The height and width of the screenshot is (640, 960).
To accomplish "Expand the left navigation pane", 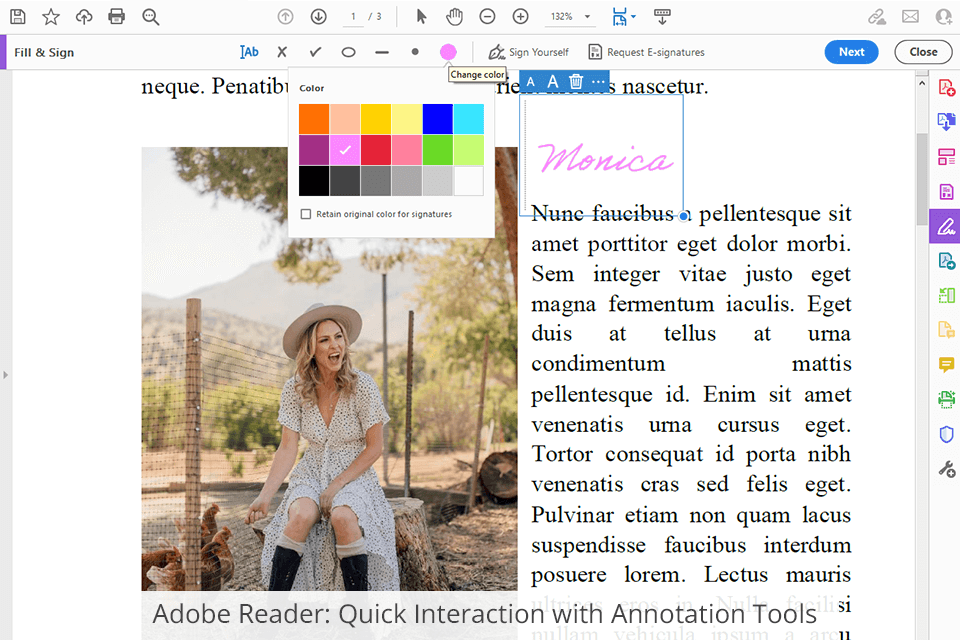I will (5, 375).
